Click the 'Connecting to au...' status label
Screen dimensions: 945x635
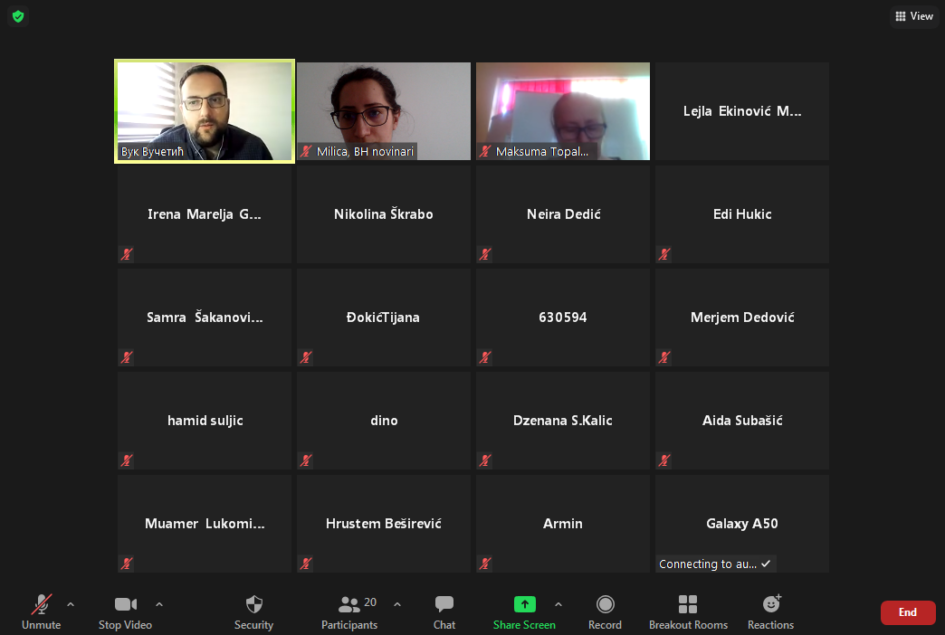pos(715,564)
